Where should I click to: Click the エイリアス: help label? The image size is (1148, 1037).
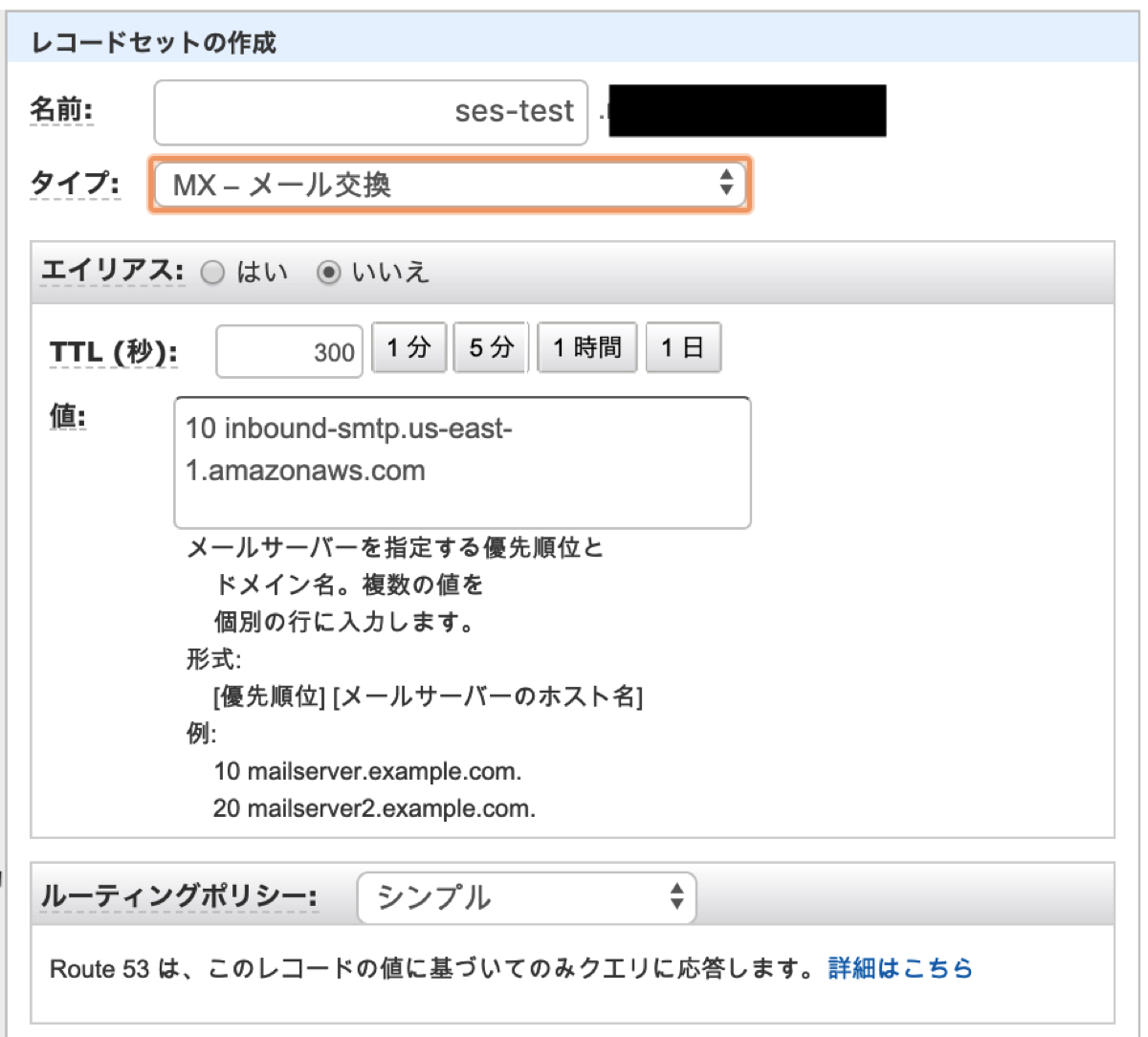click(x=112, y=272)
